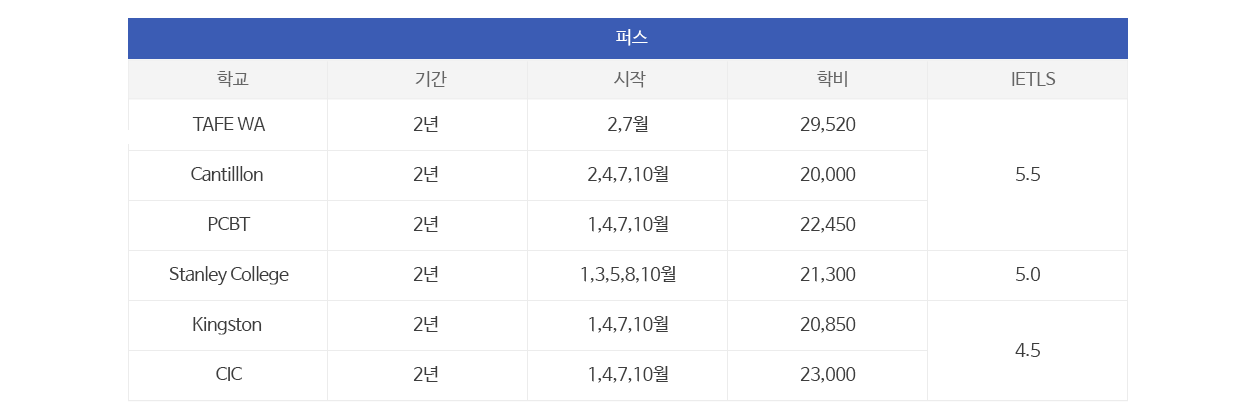Click the 23,000 tuition cell
This screenshot has height=418, width=1260.
[x=828, y=375]
